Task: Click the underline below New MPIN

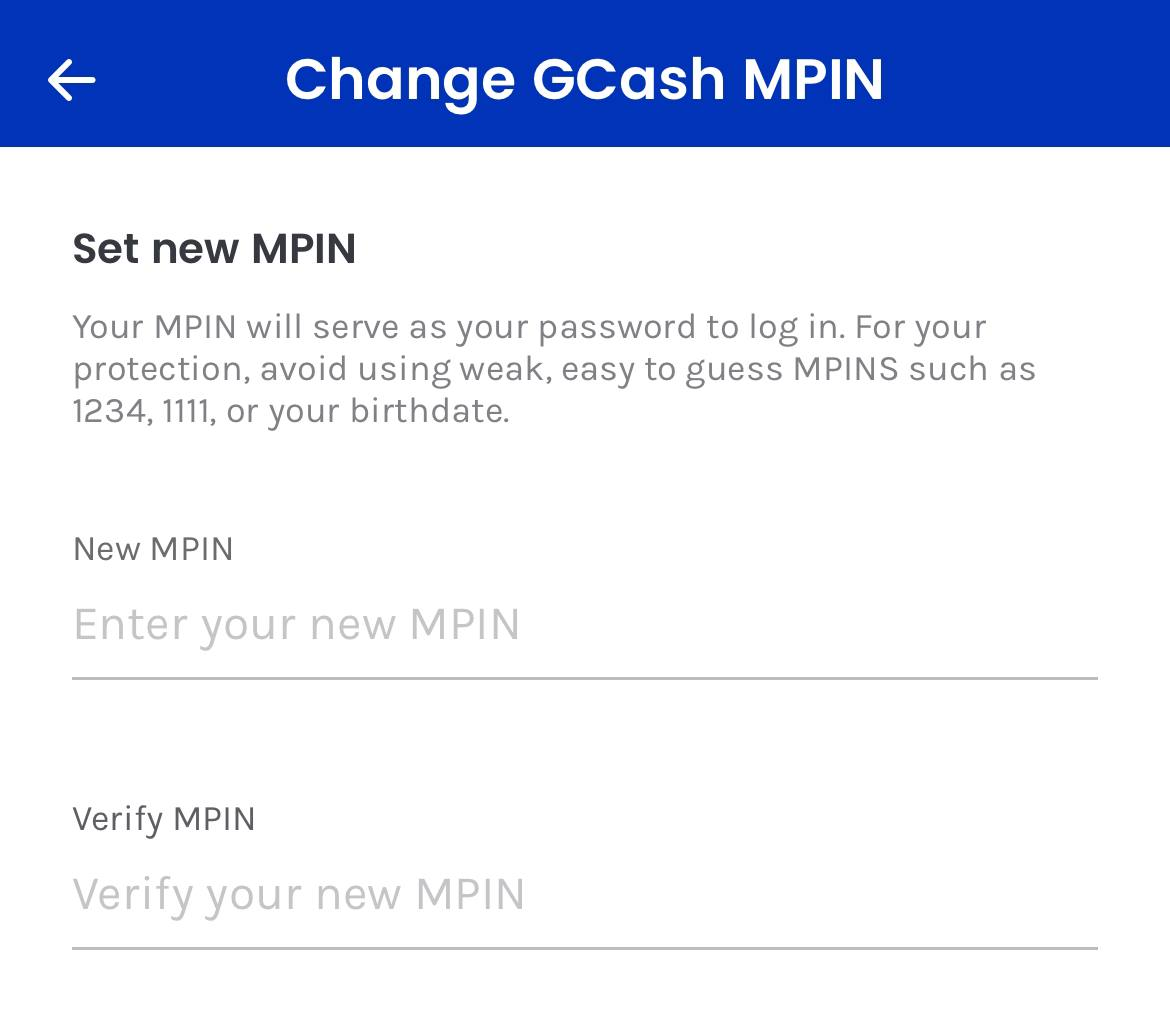Action: (x=585, y=679)
